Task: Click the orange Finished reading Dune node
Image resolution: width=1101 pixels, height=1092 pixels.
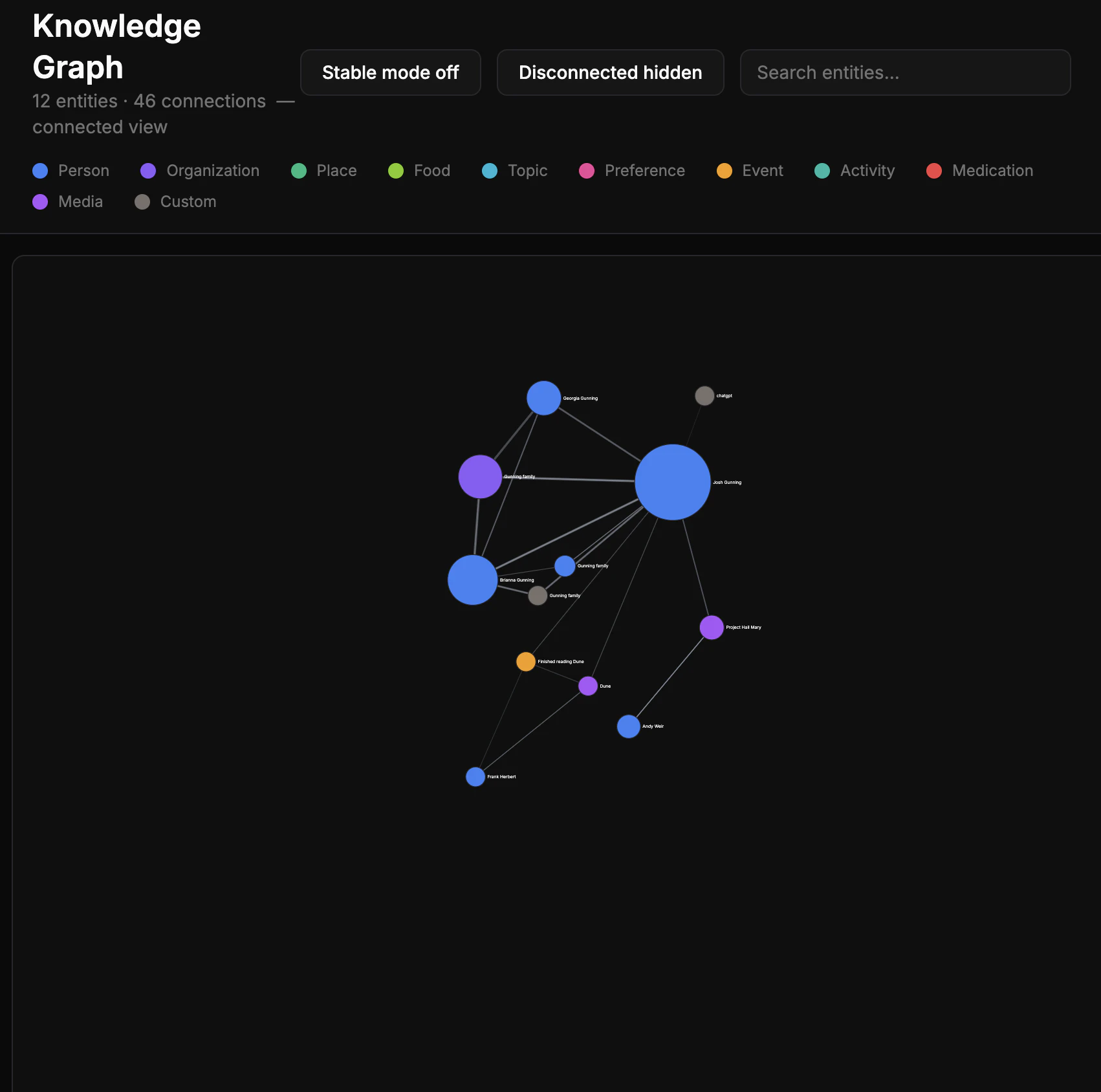Action: pyautogui.click(x=526, y=662)
